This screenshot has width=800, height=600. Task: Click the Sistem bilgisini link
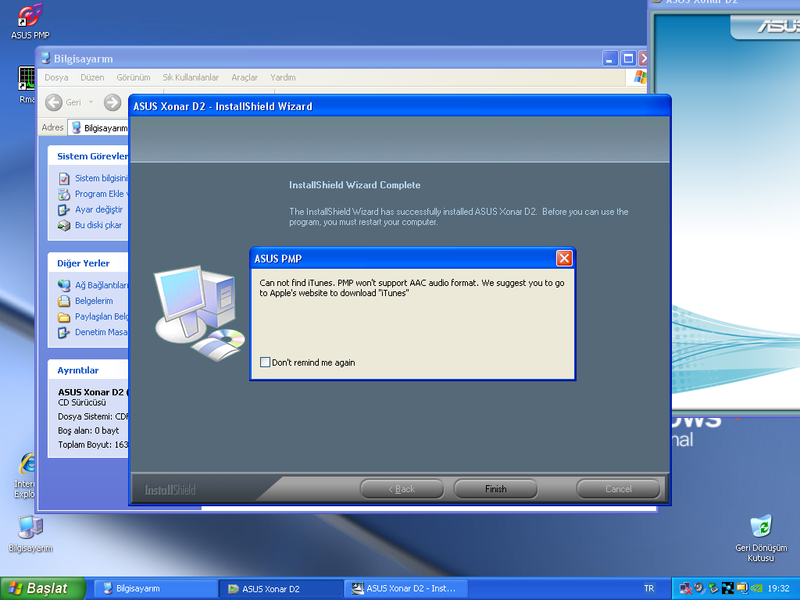coord(101,178)
